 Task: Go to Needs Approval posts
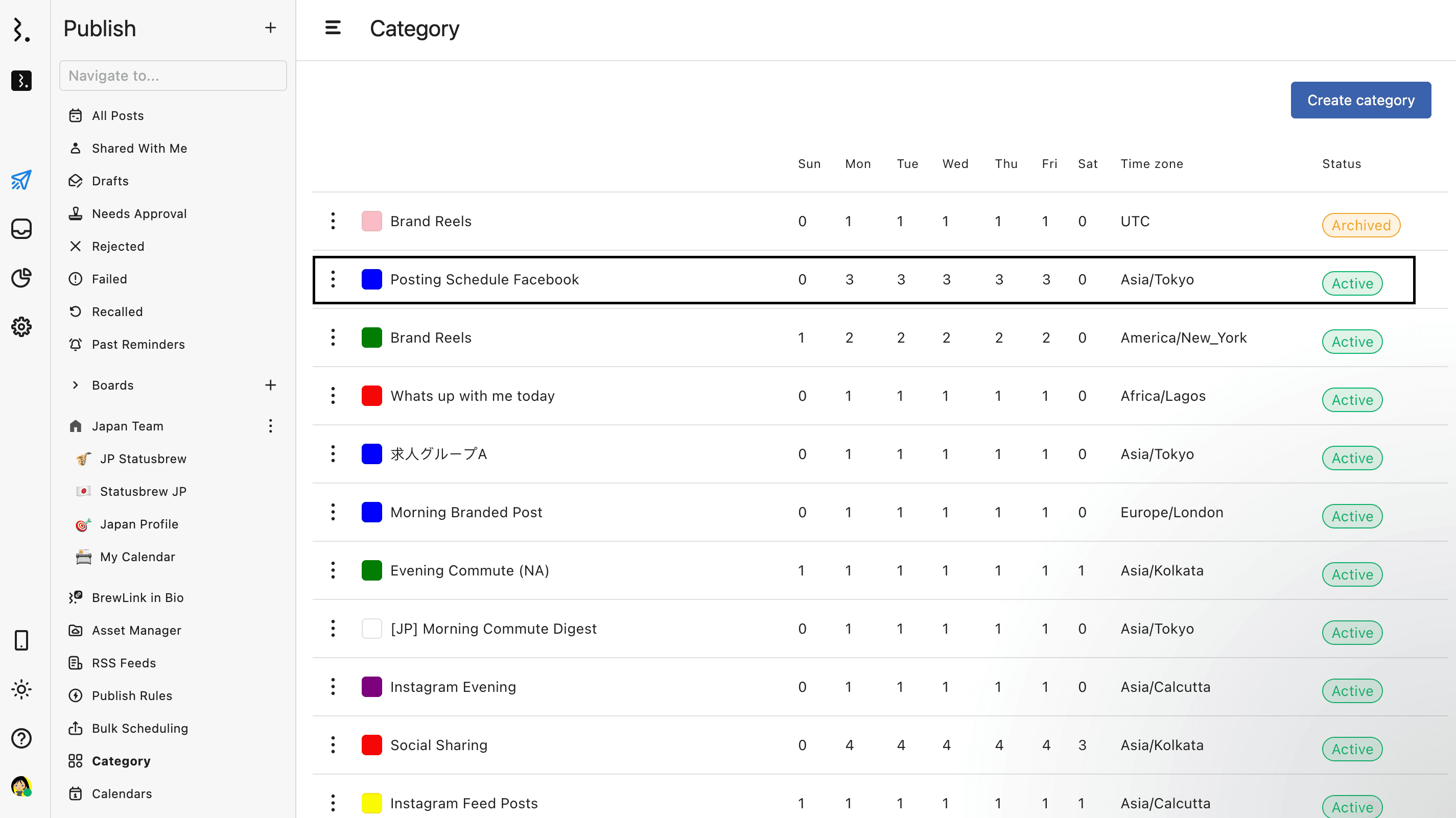pos(139,213)
